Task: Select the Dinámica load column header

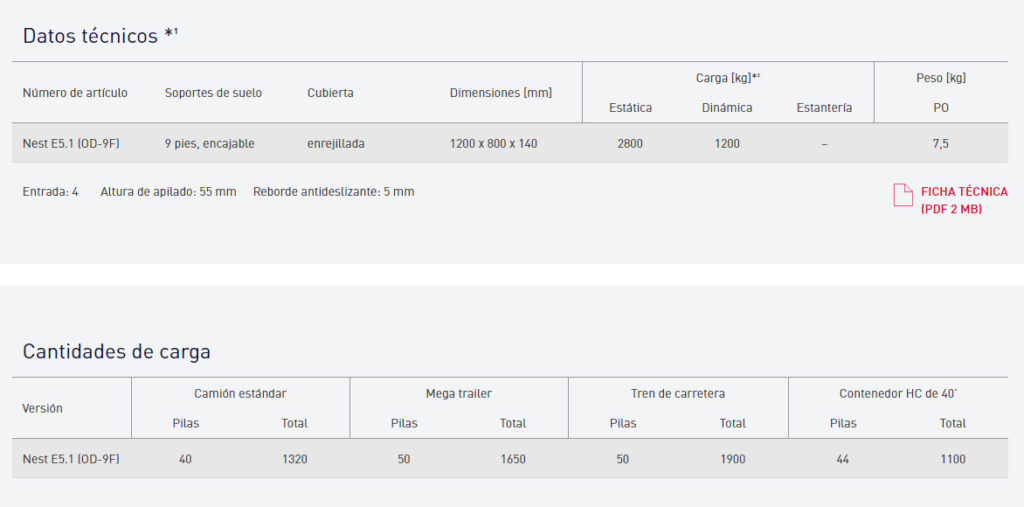Action: pos(727,108)
